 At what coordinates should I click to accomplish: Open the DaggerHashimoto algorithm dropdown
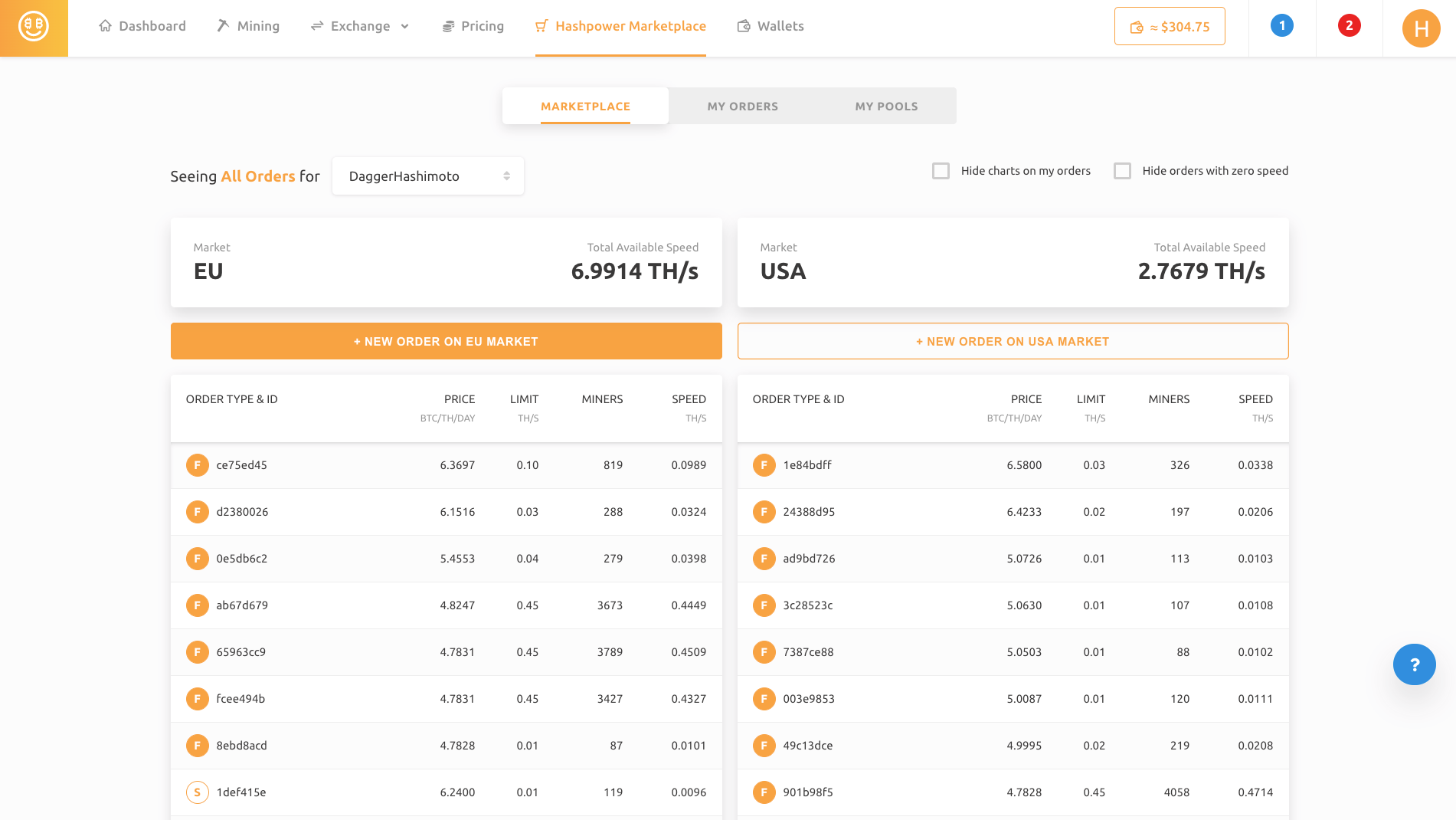tap(428, 176)
